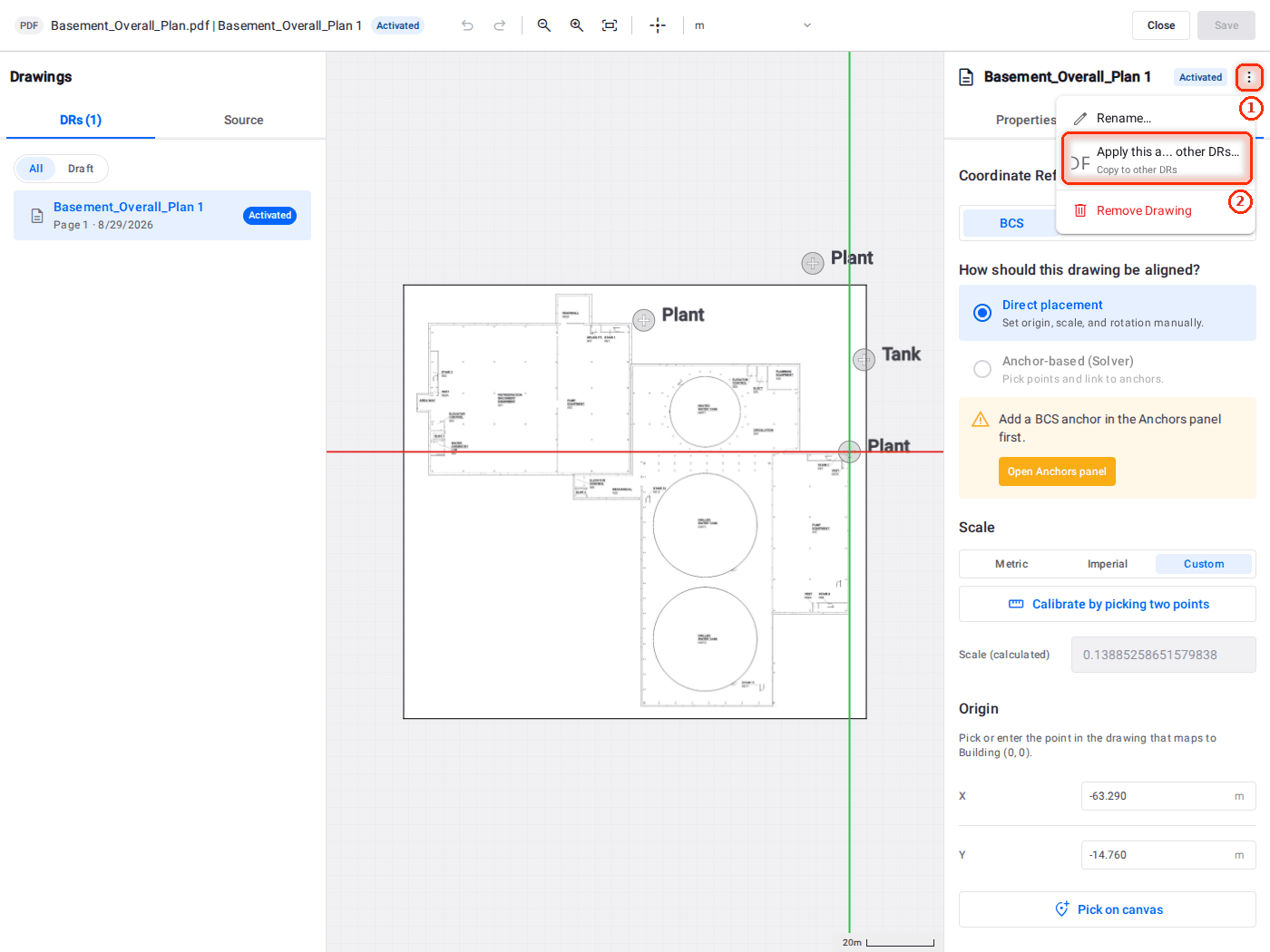This screenshot has width=1270, height=952.
Task: Switch scale mode to Custom
Action: coord(1204,564)
